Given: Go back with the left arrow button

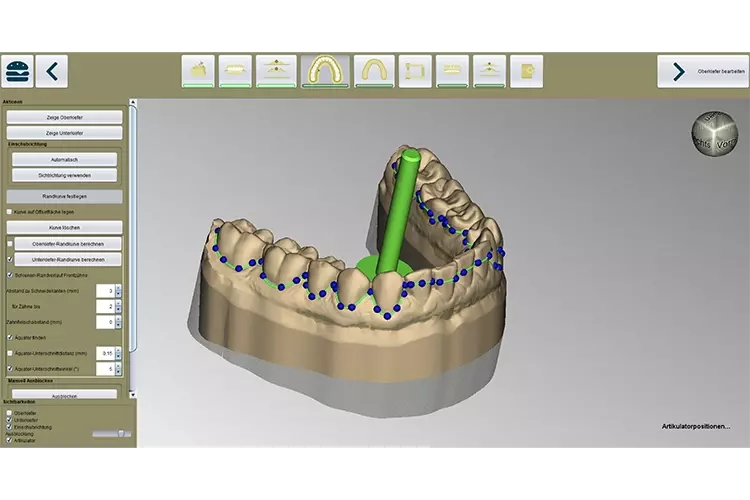Looking at the screenshot, I should click(x=52, y=71).
